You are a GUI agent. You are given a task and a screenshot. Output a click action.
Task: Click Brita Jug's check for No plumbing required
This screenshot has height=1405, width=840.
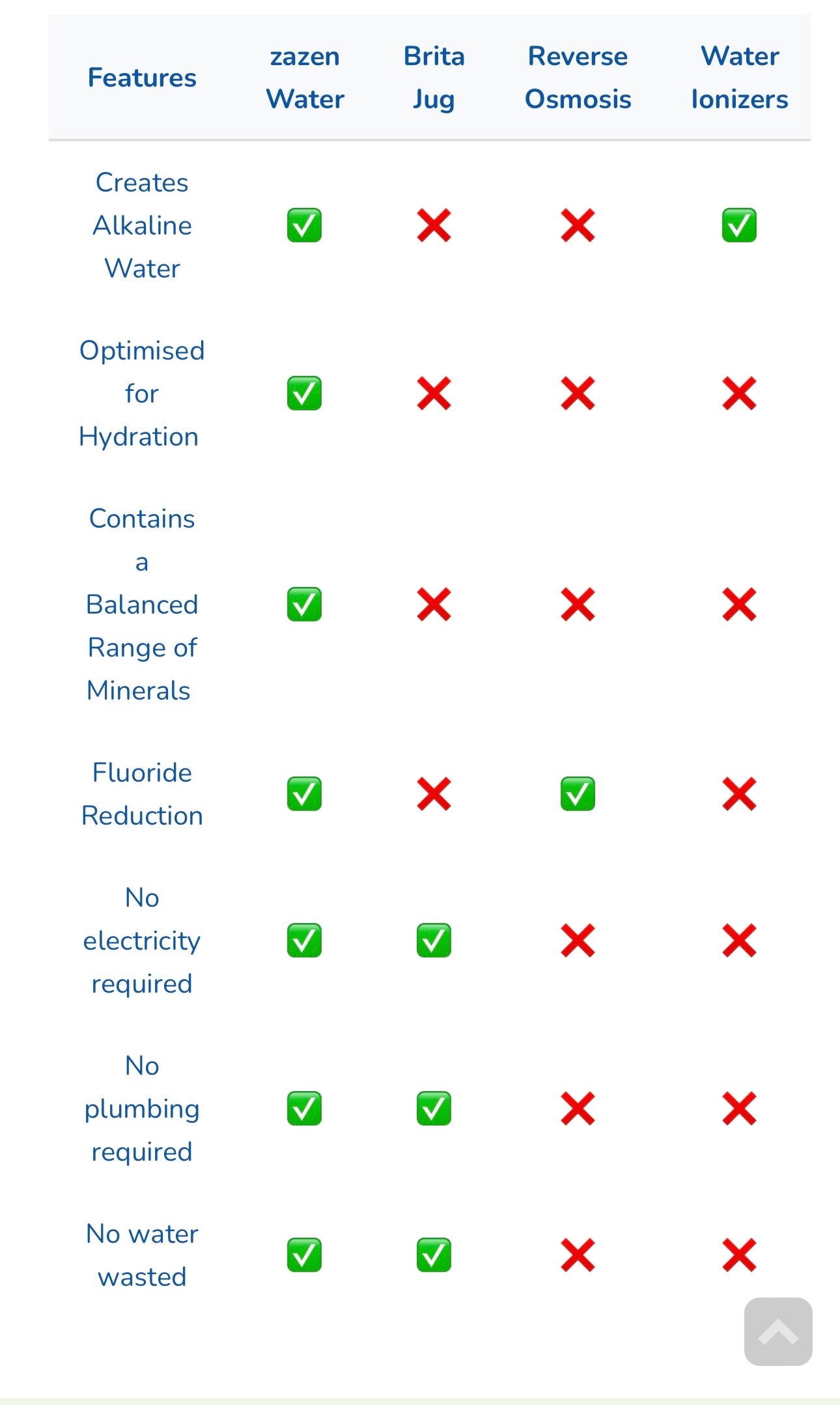(x=434, y=1108)
